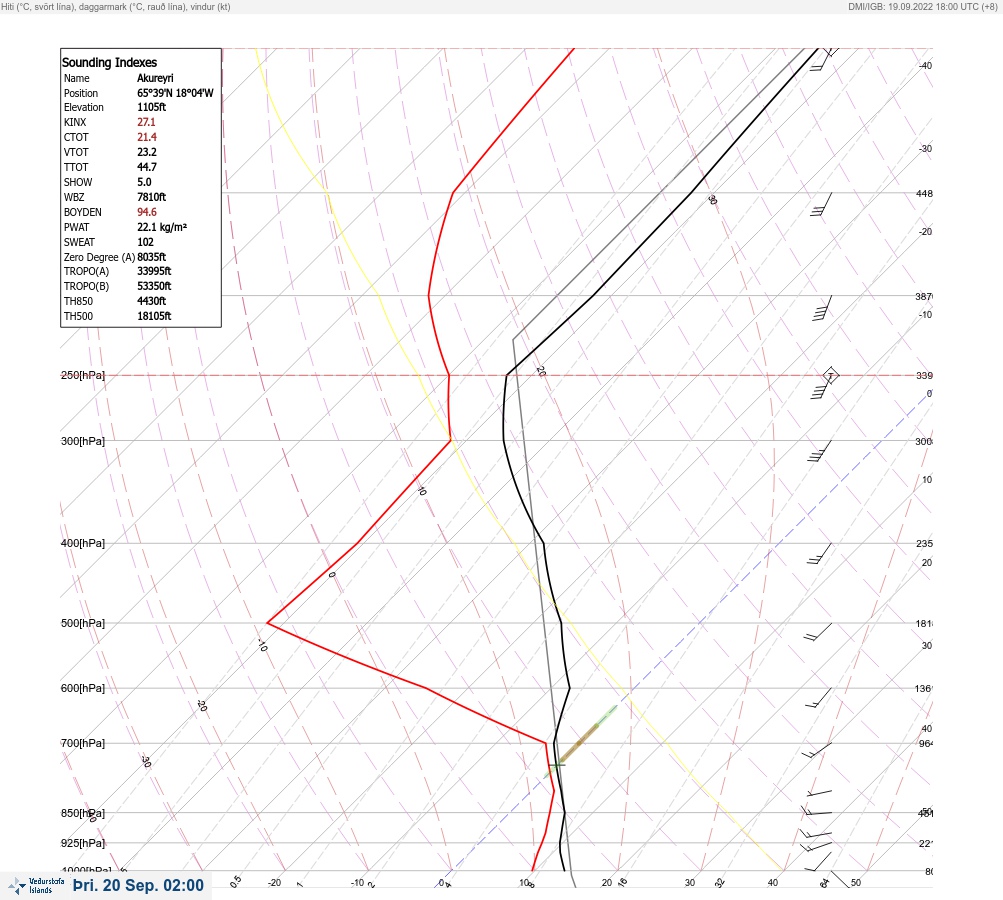
Task: Click the 850[hPa] pressure label
Action: pyautogui.click(x=83, y=813)
